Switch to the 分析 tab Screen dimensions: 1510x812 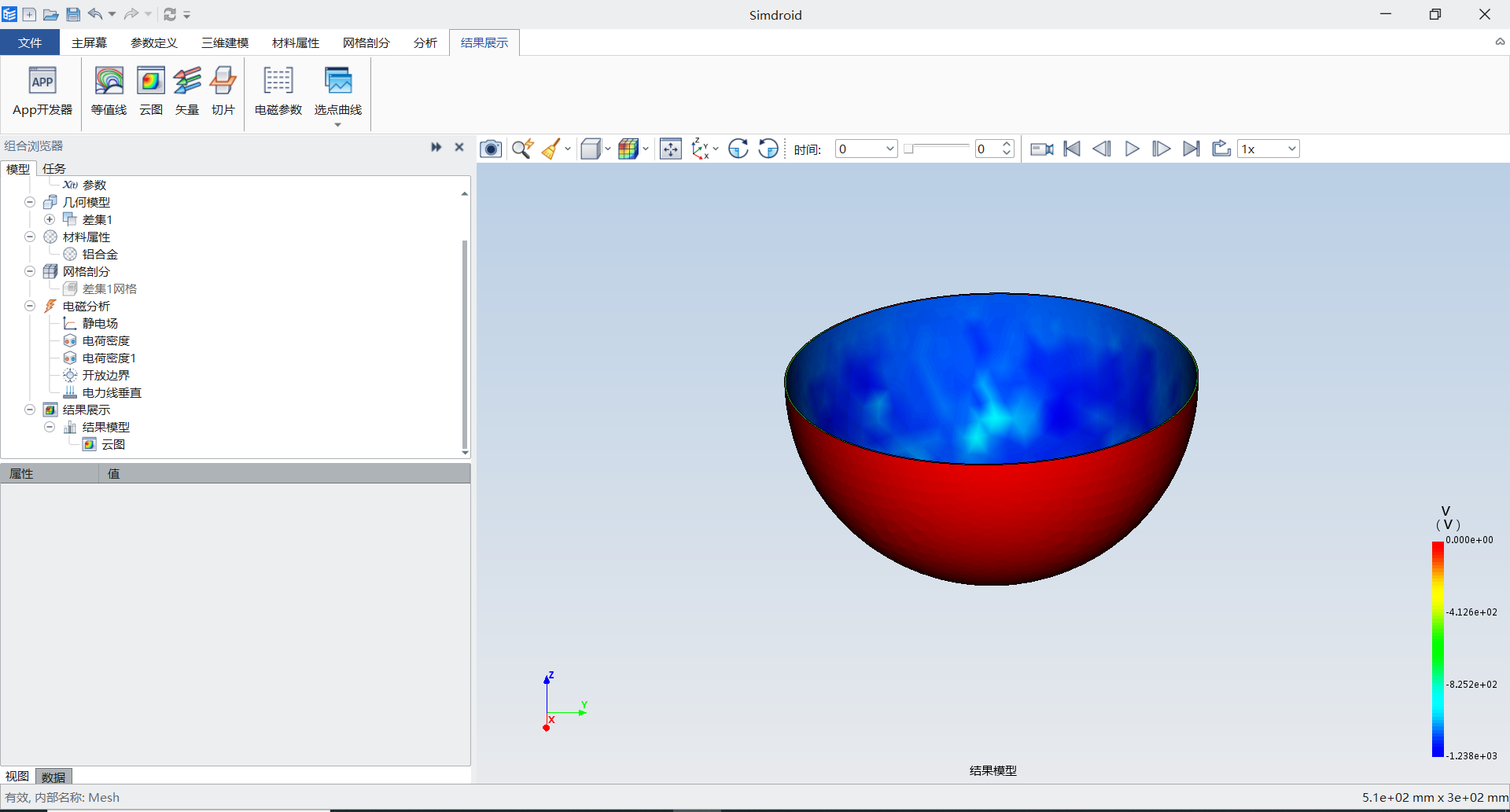pos(425,42)
